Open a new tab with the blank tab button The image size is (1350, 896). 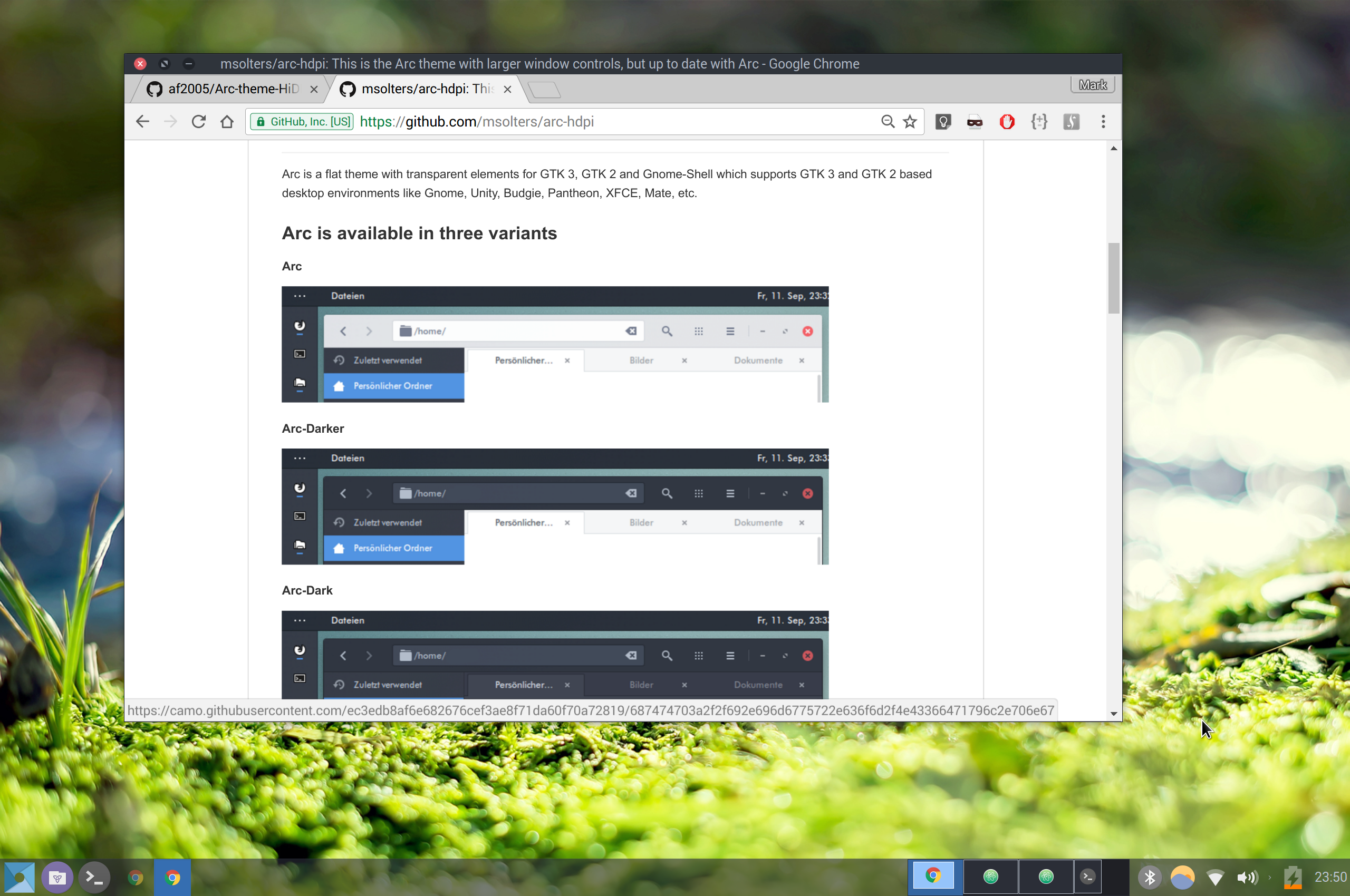click(x=544, y=90)
